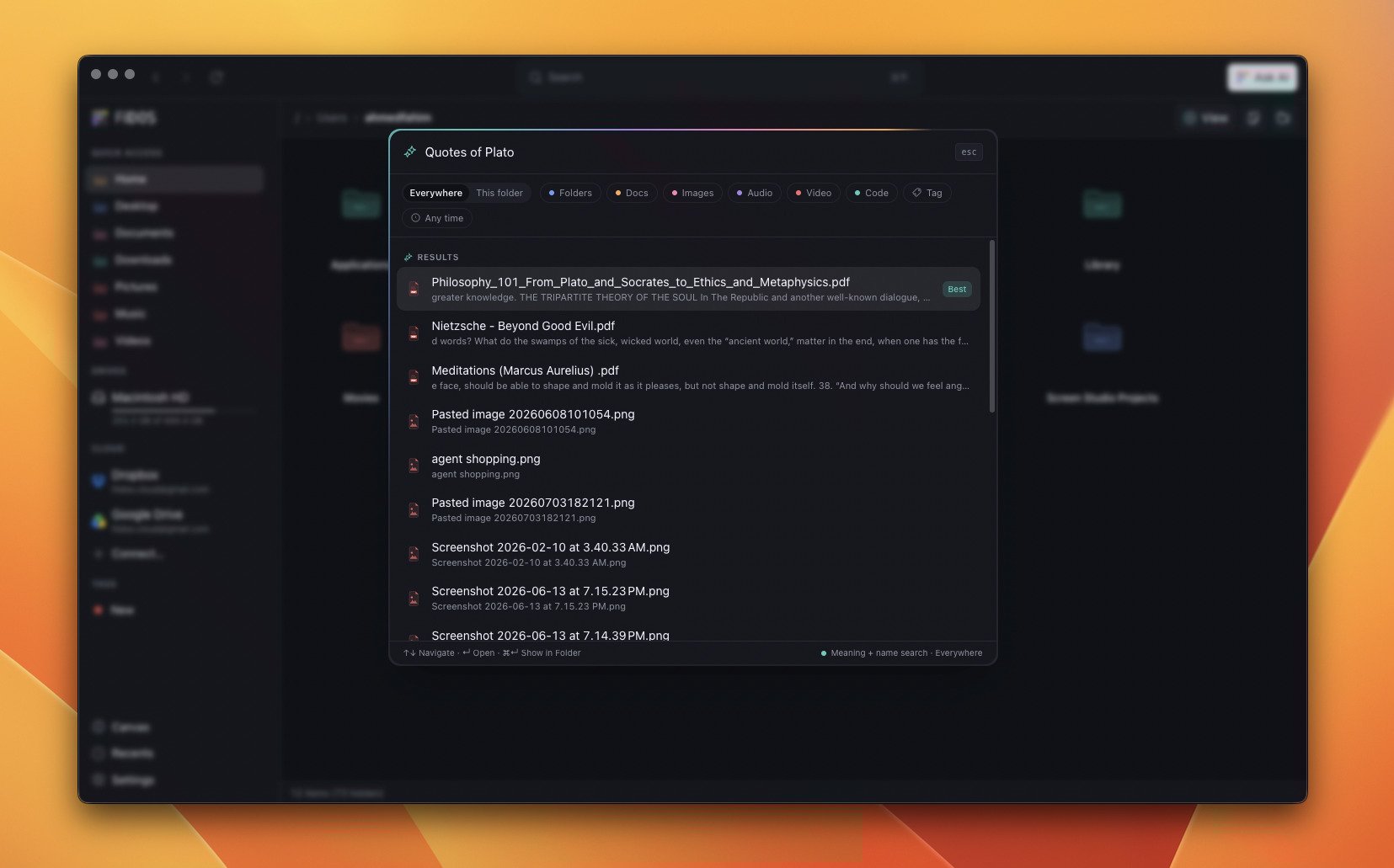Click the PDF icon beside Meditations (Marcus Aurelius)
Screen dimensions: 1394x868
coord(414,377)
